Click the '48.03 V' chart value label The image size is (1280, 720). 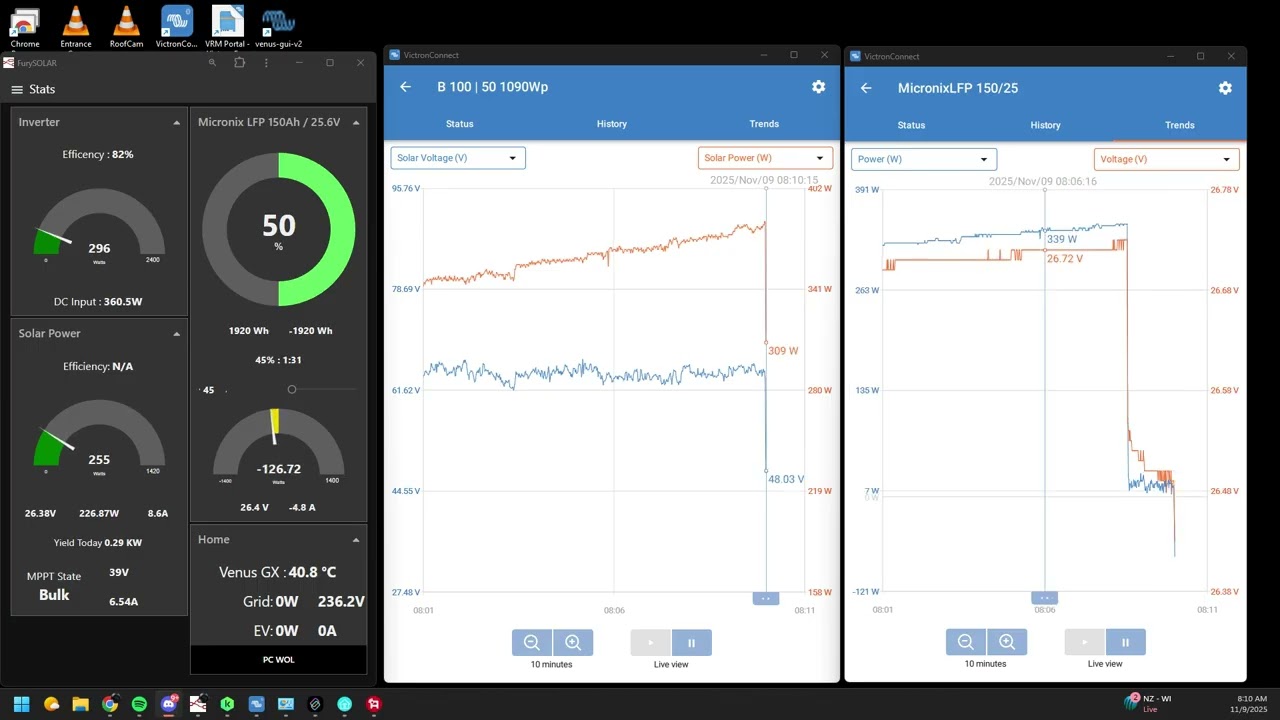[786, 480]
